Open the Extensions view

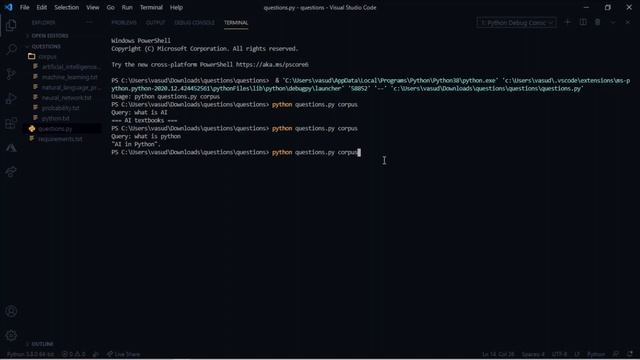pos(11,123)
